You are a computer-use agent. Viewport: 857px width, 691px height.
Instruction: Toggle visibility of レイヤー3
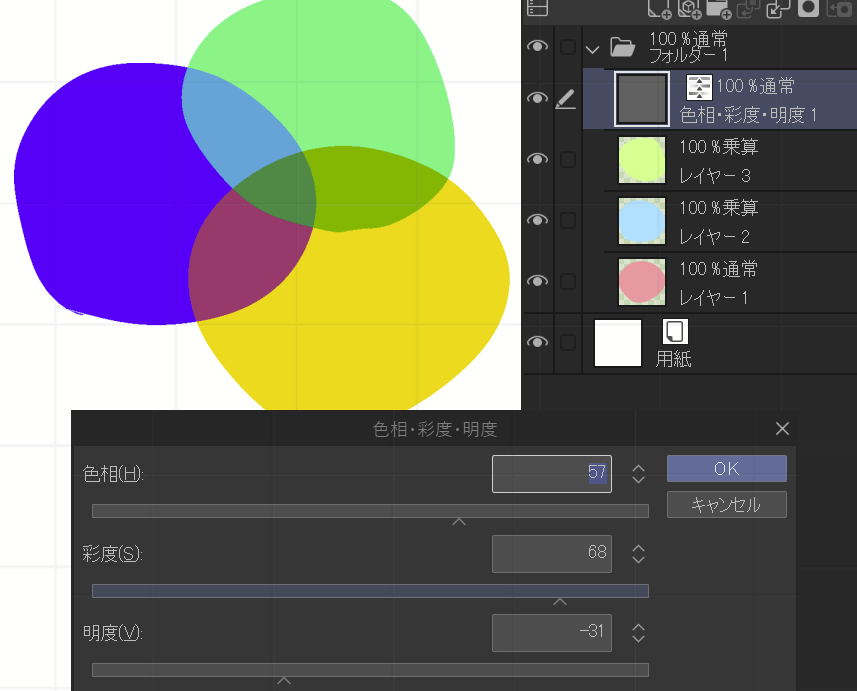click(x=537, y=159)
